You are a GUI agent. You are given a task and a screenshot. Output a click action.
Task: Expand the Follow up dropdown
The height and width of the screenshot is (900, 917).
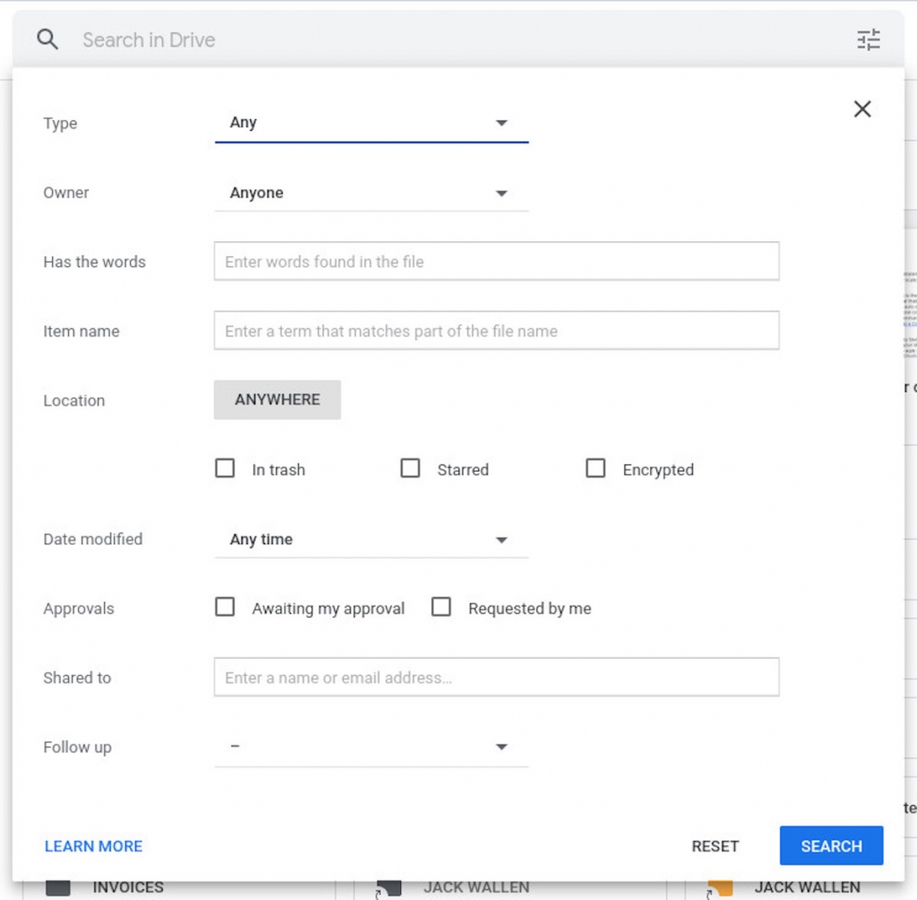point(370,746)
